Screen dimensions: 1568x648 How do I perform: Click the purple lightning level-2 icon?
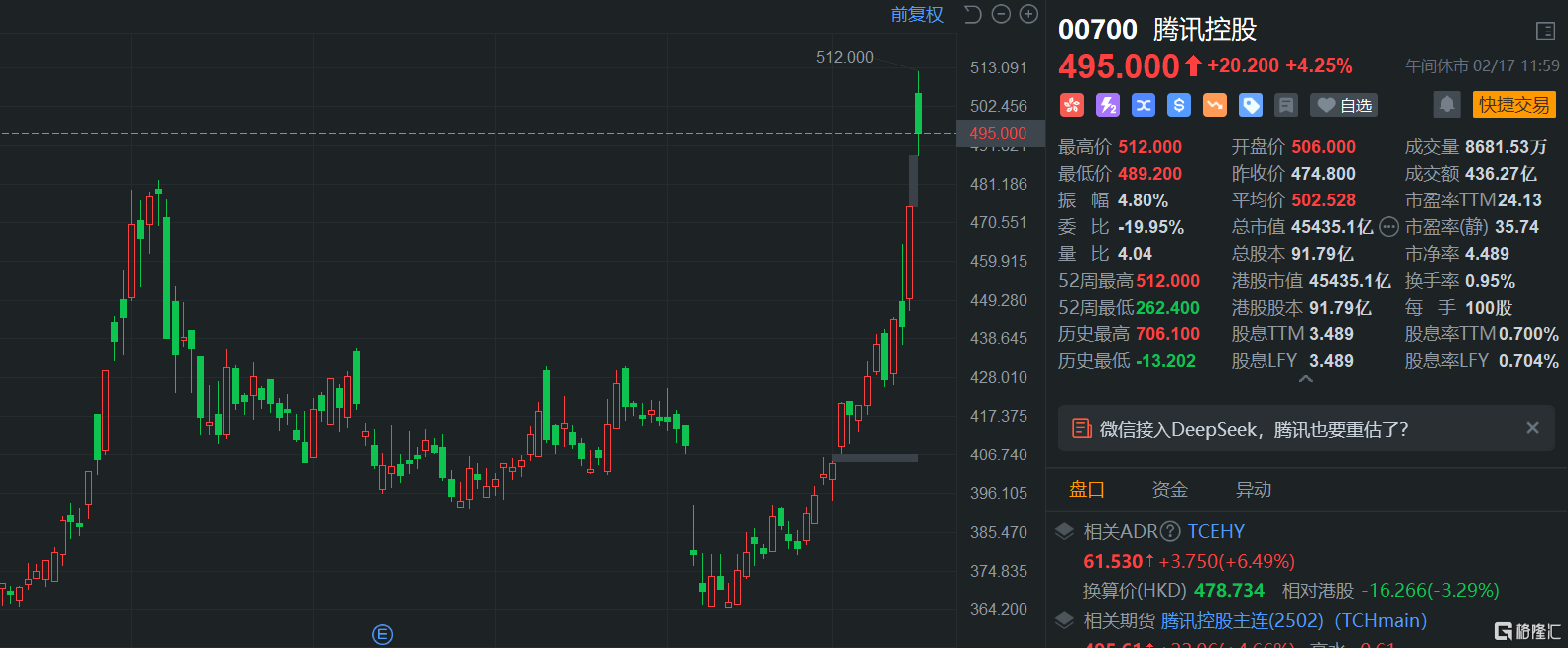pyautogui.click(x=1108, y=105)
